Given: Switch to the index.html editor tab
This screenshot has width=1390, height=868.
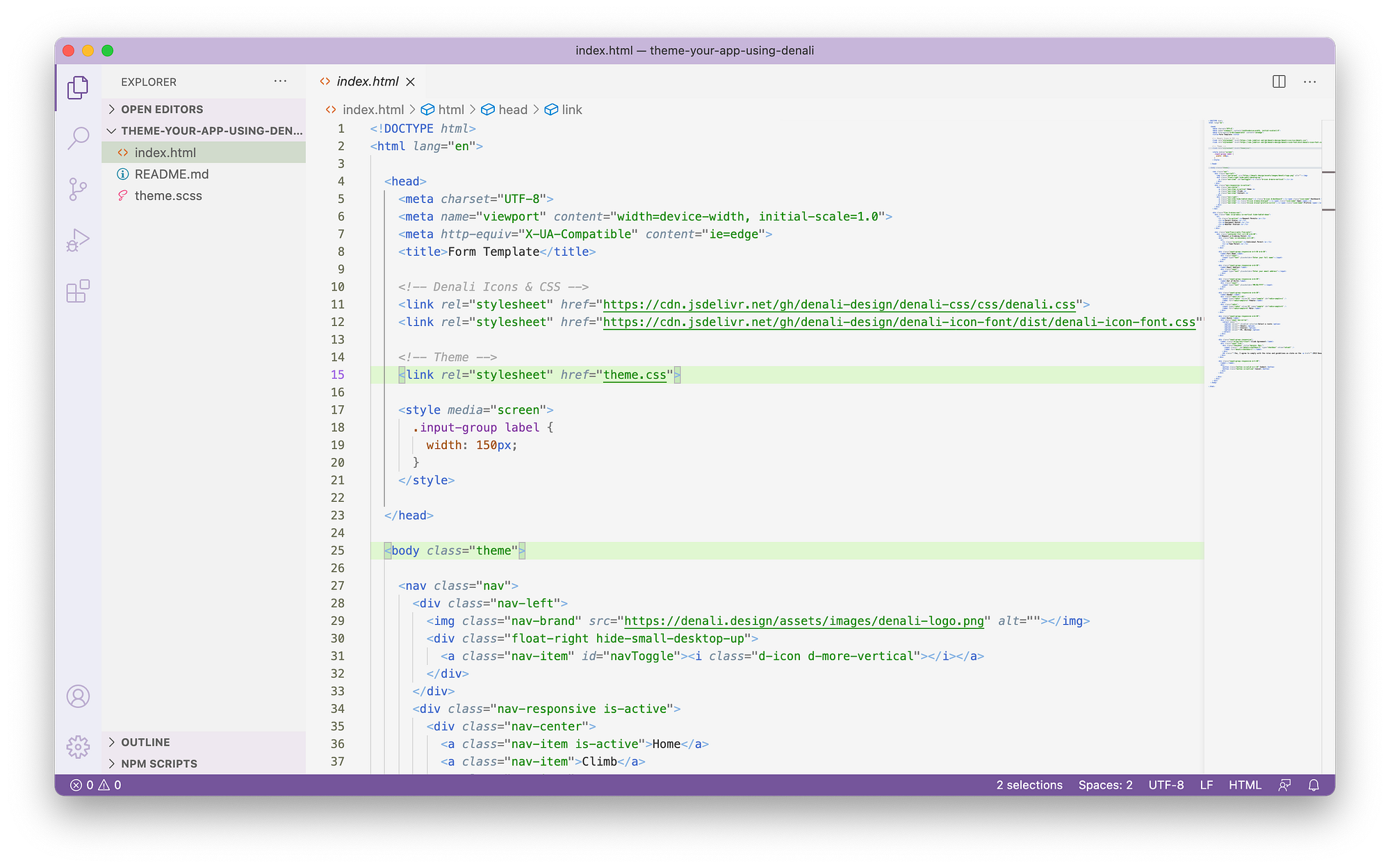Looking at the screenshot, I should 366,81.
